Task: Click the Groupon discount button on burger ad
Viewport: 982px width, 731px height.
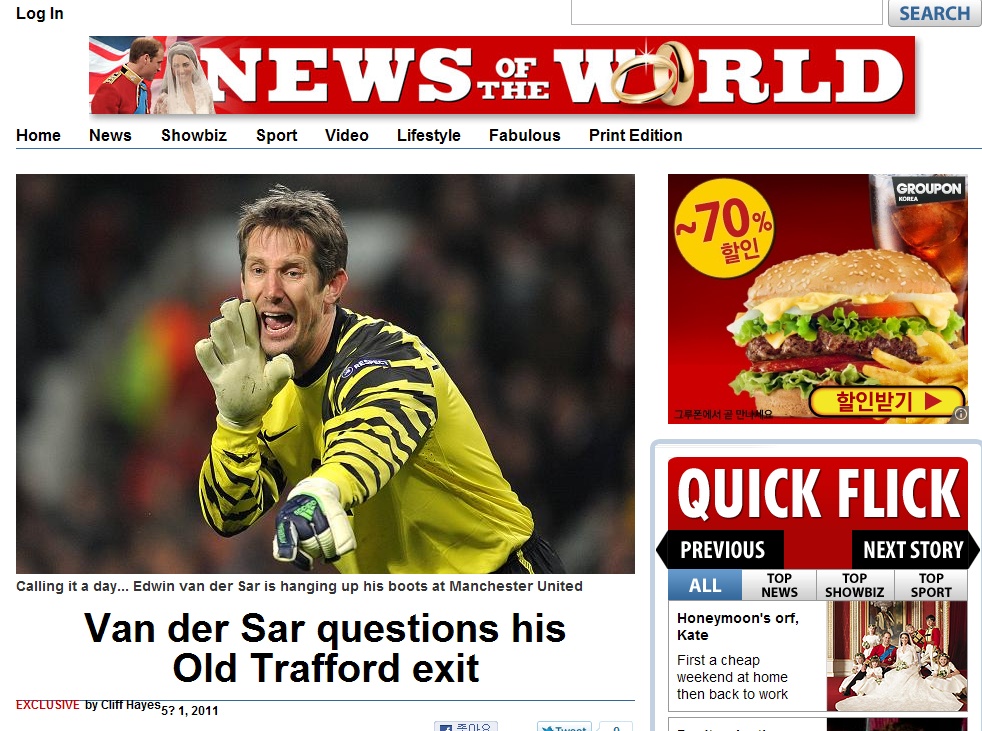Action: (x=886, y=401)
